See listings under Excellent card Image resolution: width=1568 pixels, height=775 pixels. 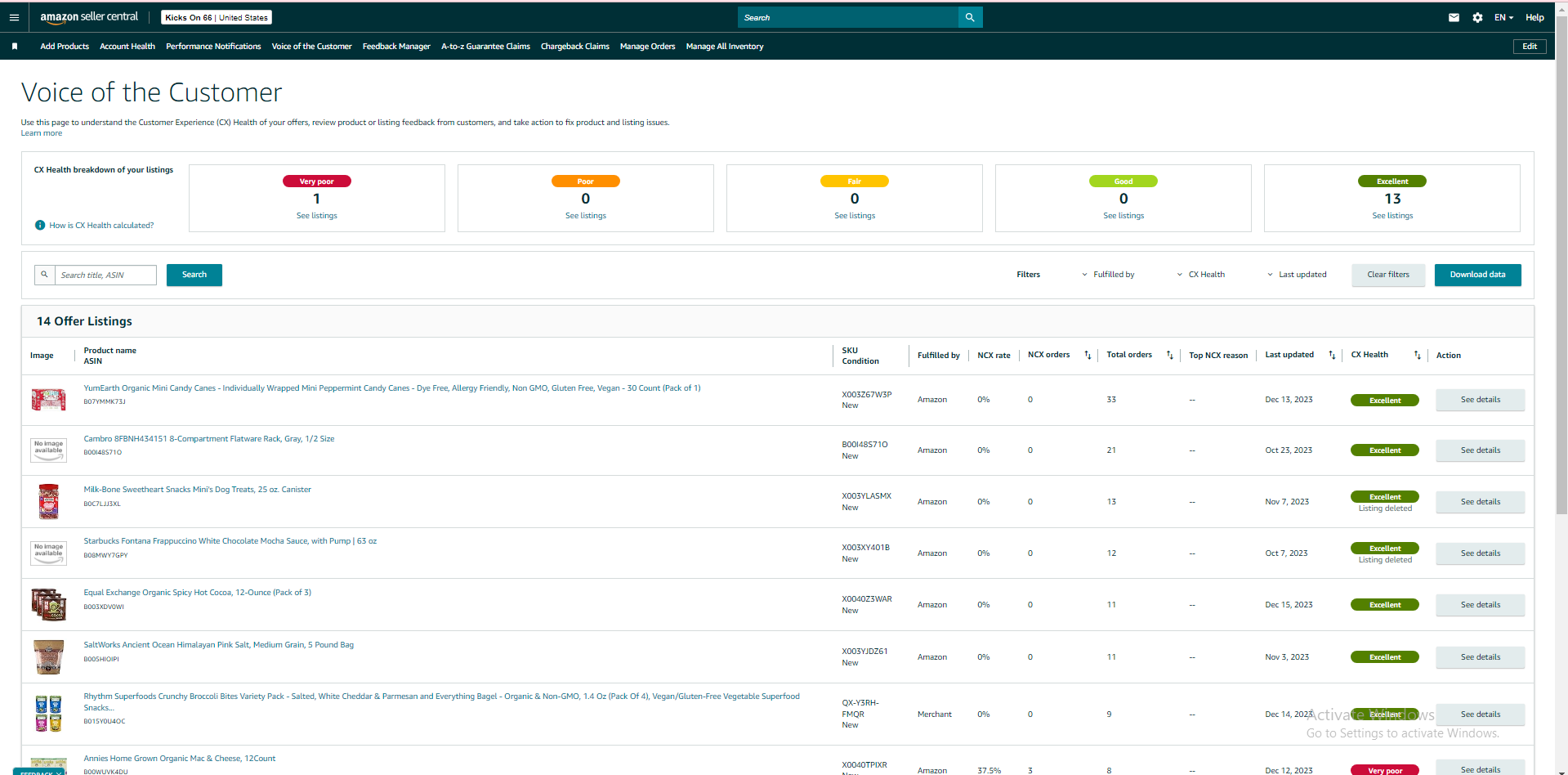1392,216
